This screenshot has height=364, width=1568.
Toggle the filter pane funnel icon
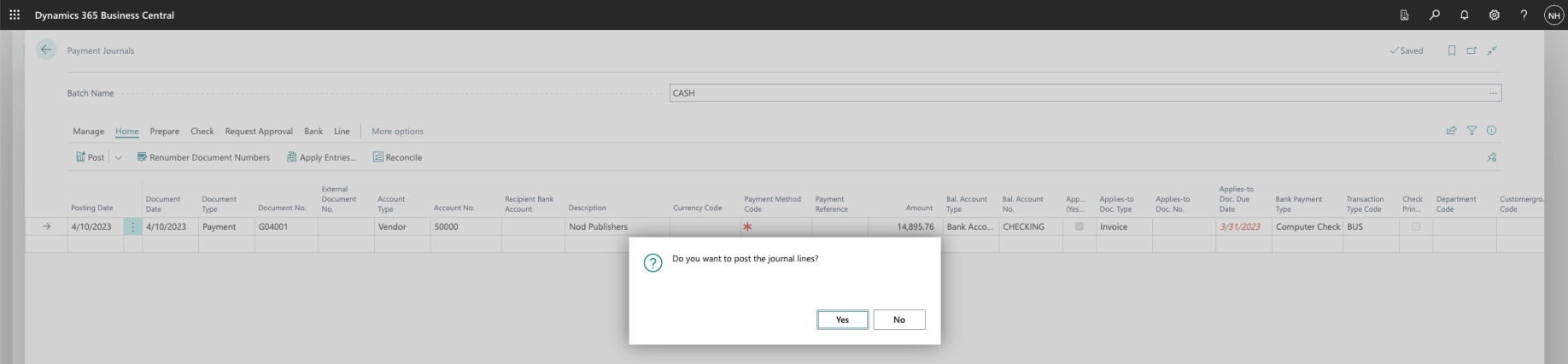coord(1471,131)
